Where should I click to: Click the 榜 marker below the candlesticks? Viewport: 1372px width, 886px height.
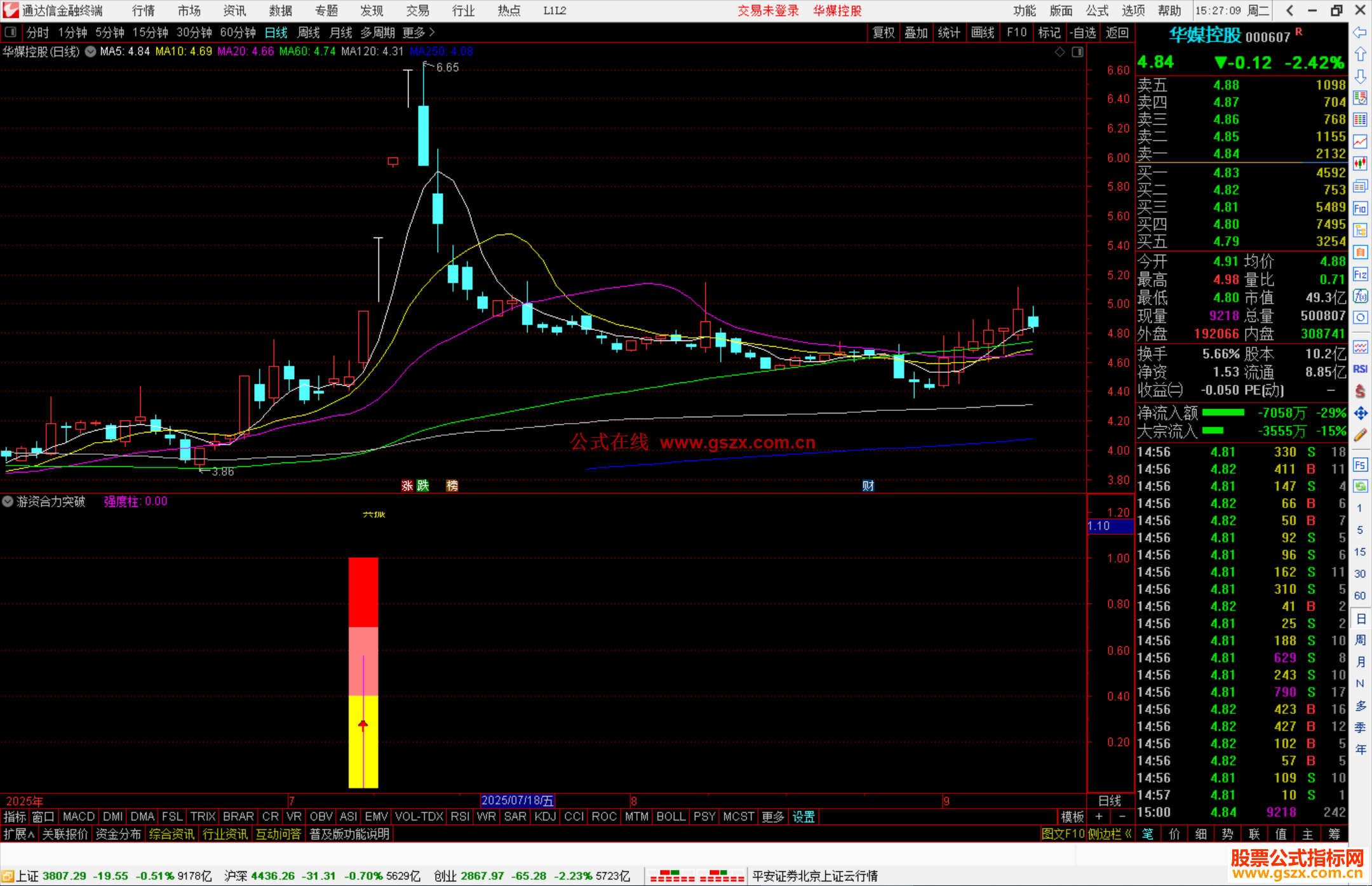452,486
